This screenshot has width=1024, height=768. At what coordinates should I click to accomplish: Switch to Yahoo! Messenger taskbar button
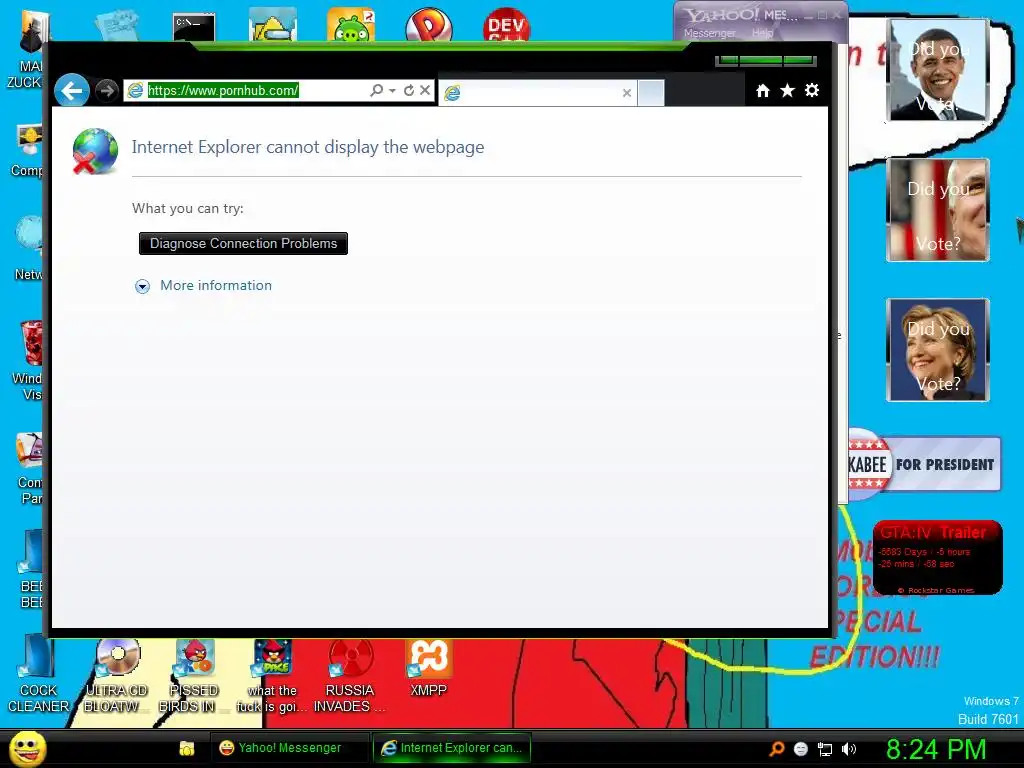click(288, 748)
